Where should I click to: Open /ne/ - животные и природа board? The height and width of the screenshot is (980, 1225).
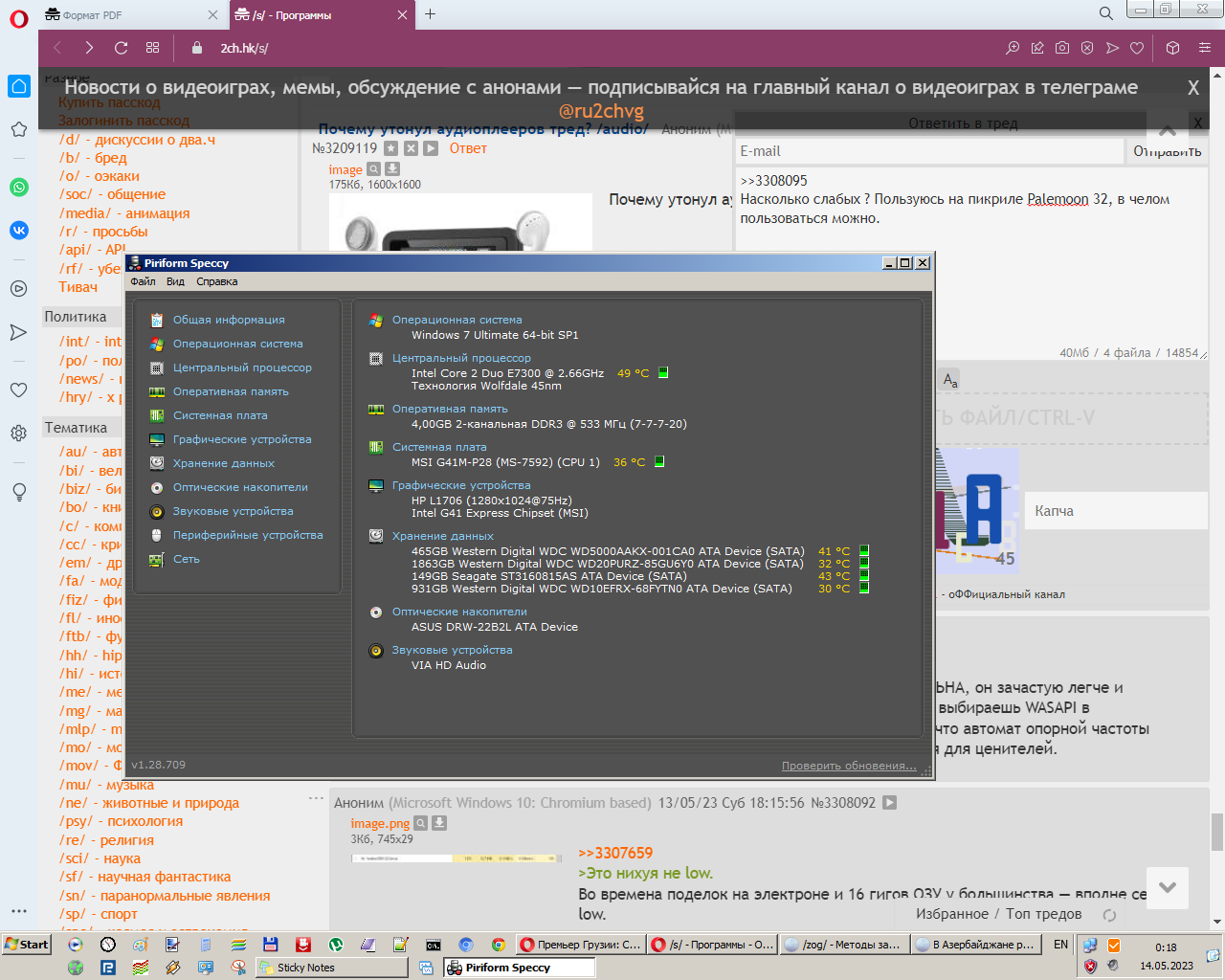[x=149, y=803]
